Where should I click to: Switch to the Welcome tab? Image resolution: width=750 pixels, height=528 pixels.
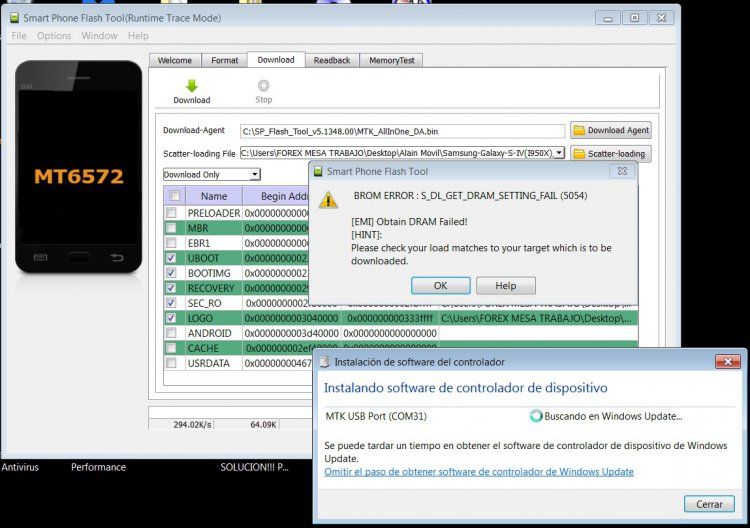tap(175, 60)
